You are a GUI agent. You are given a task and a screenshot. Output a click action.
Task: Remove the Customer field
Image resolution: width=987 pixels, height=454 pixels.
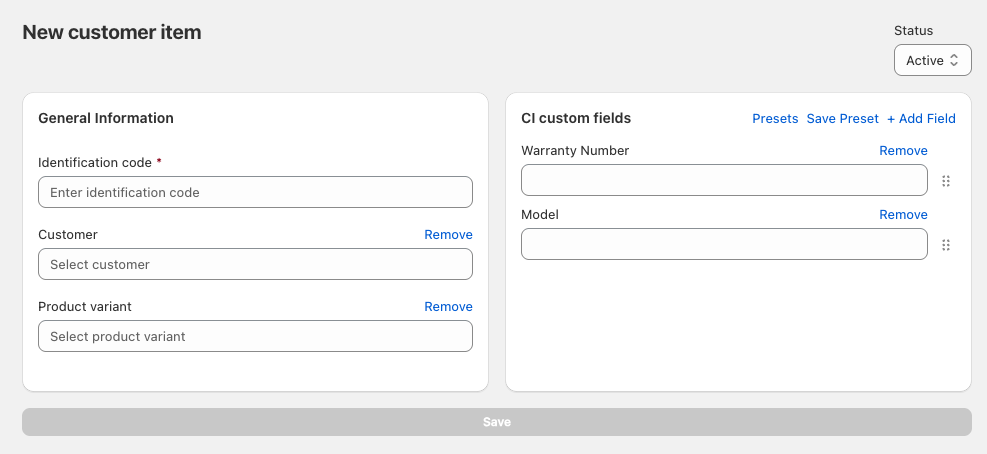(448, 235)
